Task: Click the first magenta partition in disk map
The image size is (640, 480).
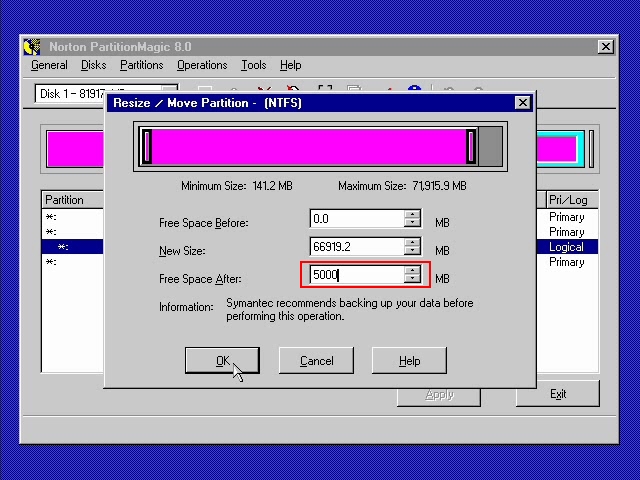Action: (75, 149)
